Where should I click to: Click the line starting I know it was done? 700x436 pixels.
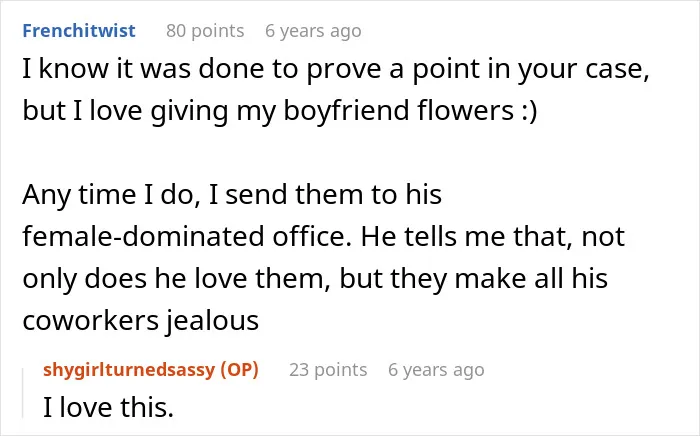pyautogui.click(x=336, y=69)
